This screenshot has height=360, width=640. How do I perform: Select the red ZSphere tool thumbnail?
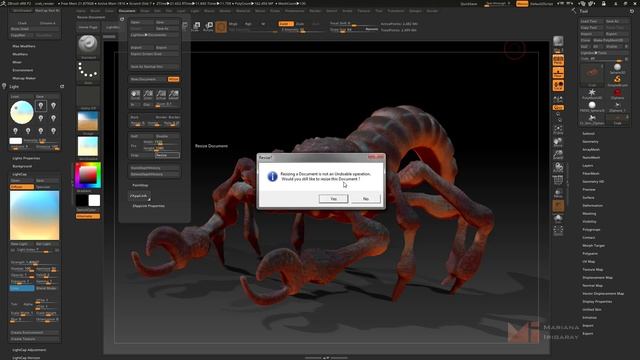coord(617,93)
